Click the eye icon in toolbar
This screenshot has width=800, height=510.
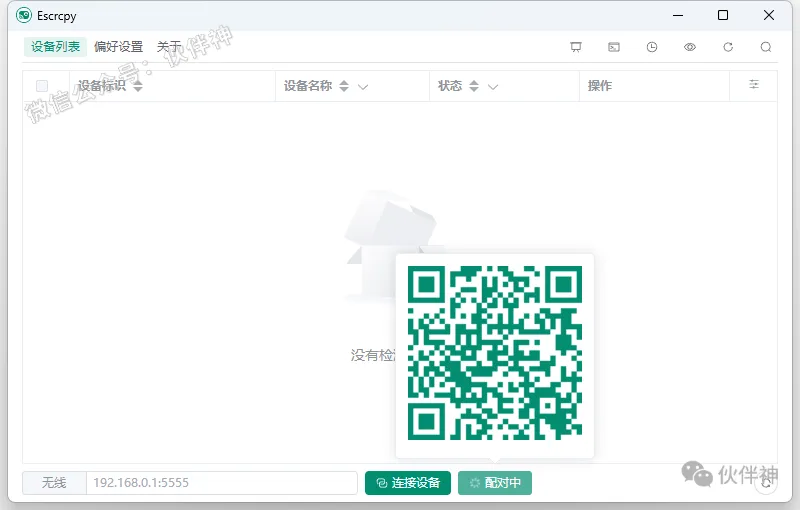click(x=690, y=47)
